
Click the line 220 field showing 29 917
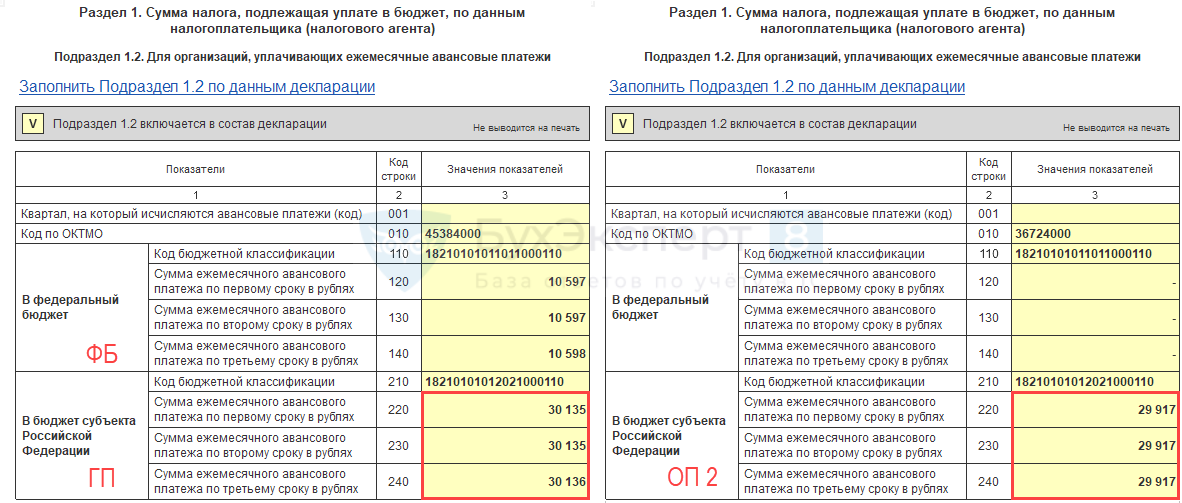[1095, 410]
